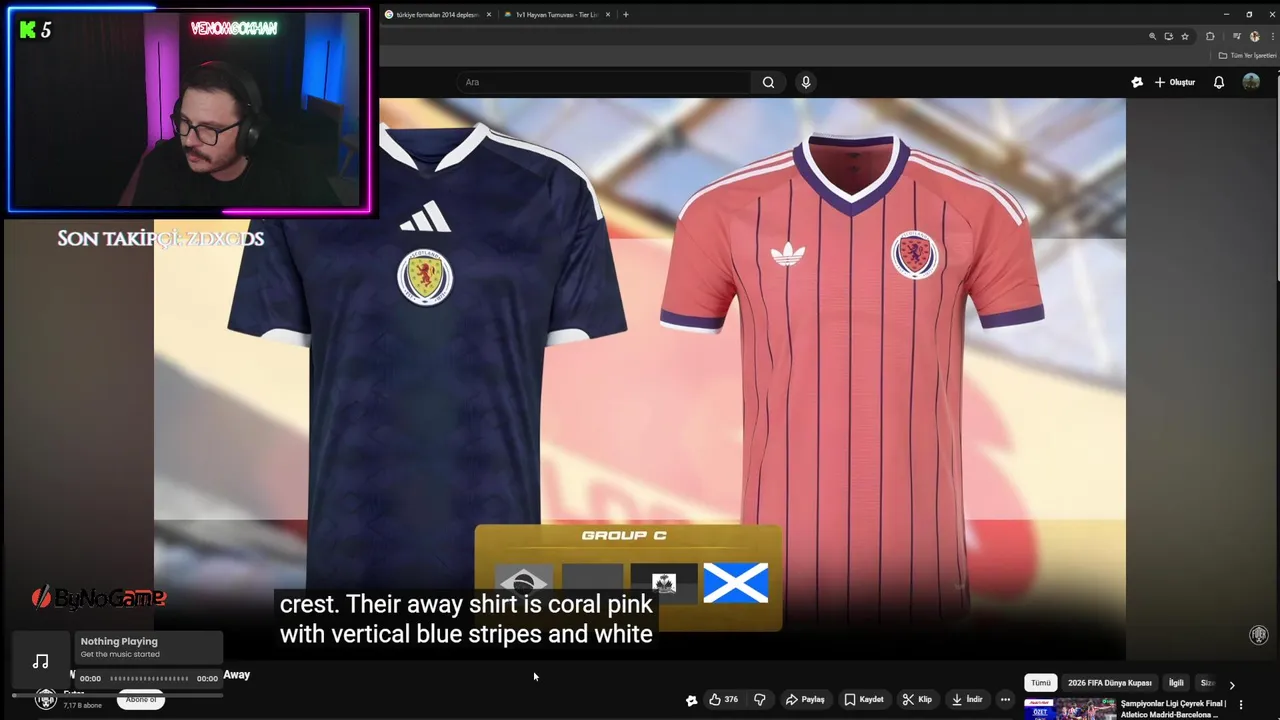The image size is (1280, 720).
Task: Select the 2026 FIFA Dünya Kupası chip
Action: 1109,683
